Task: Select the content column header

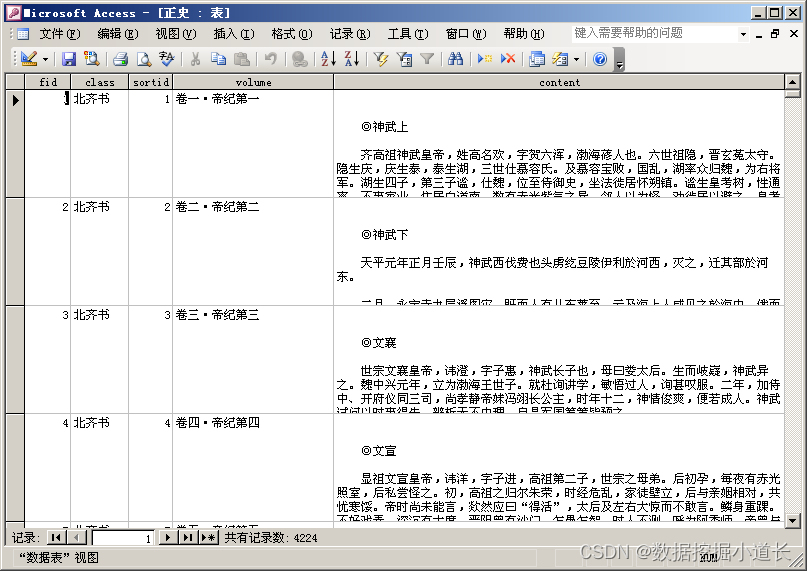Action: tap(559, 82)
